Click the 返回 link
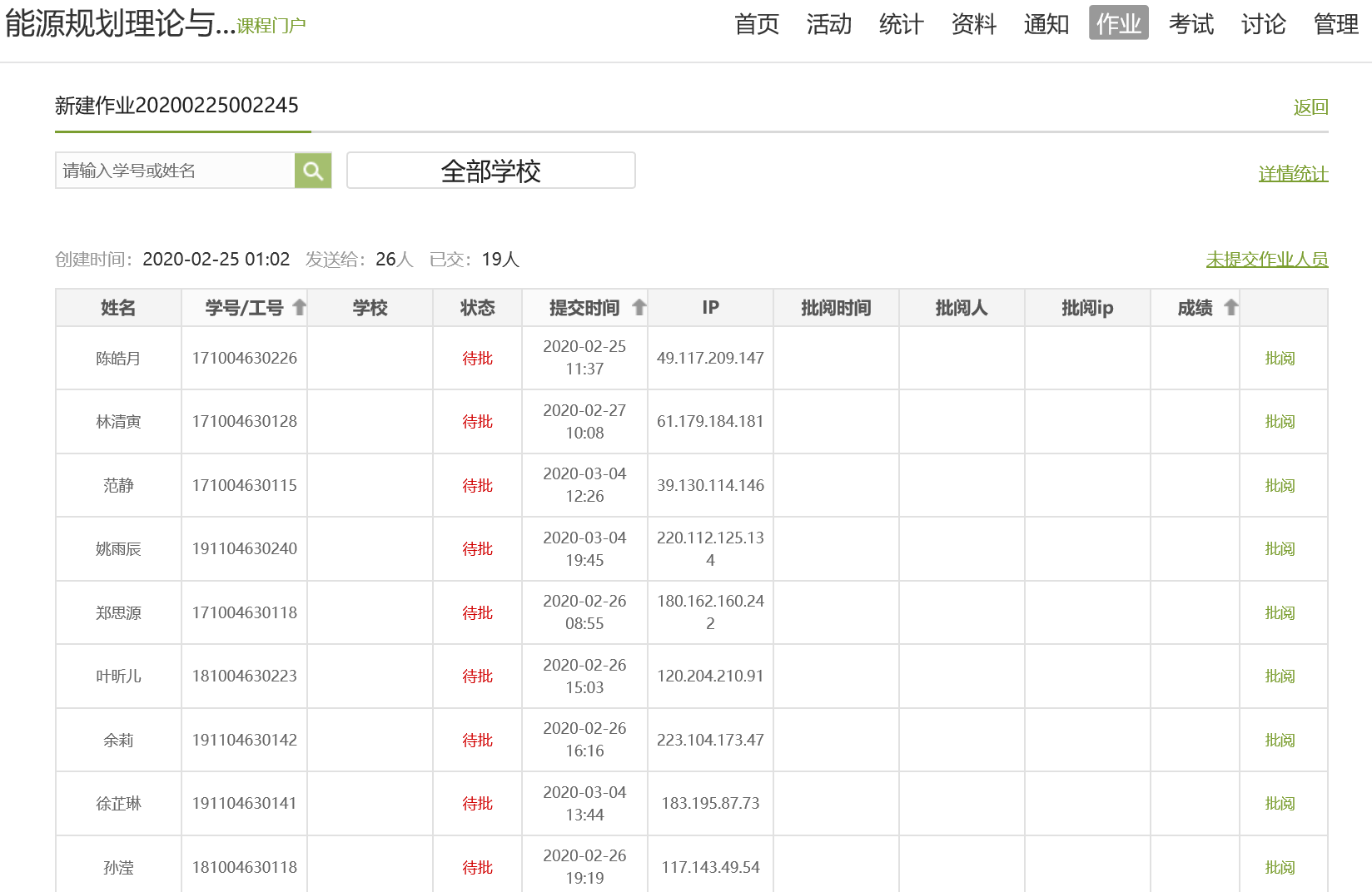1372x892 pixels. pyautogui.click(x=1310, y=107)
